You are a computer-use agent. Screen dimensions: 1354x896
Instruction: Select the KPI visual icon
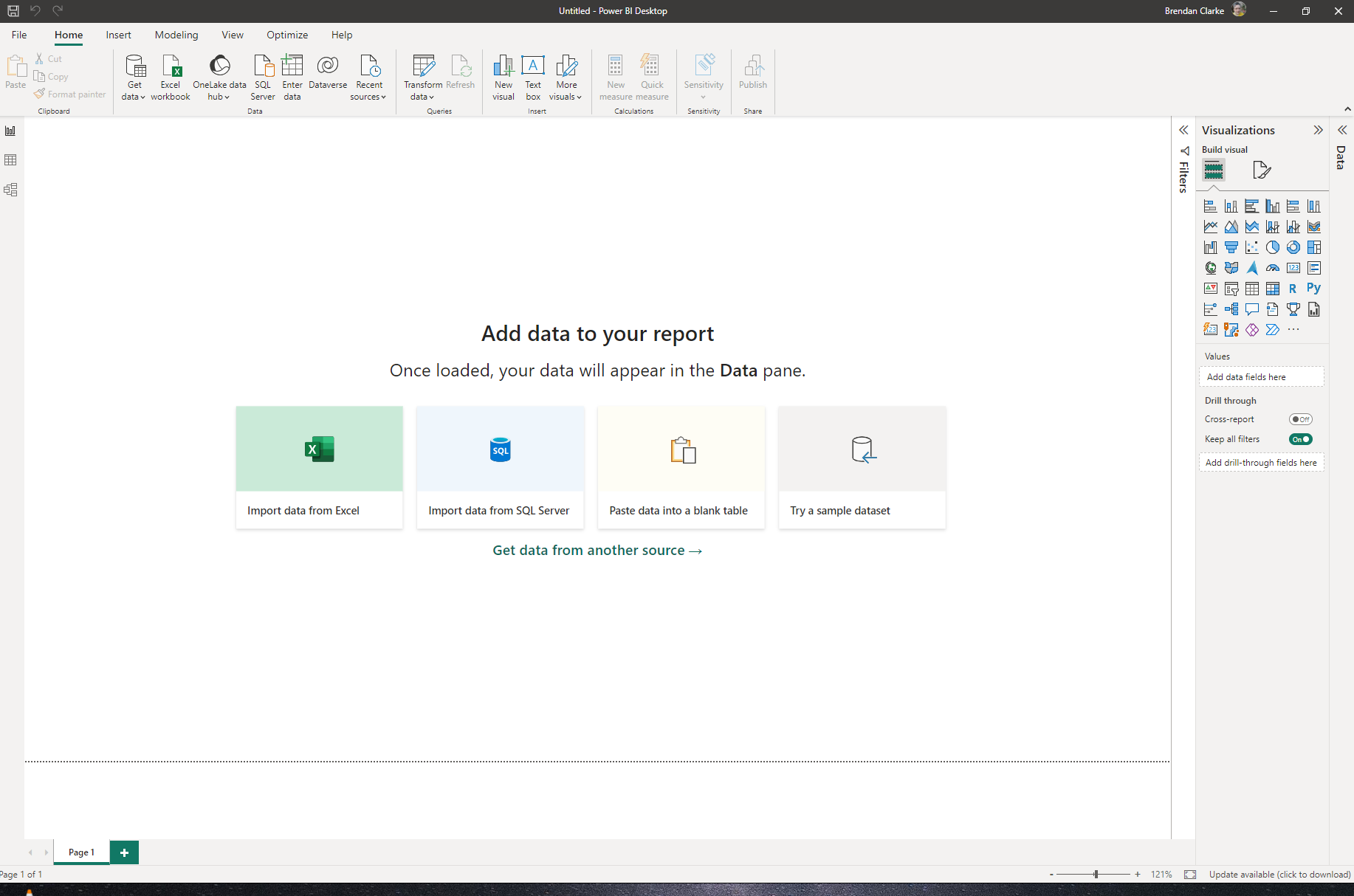[x=1211, y=289]
